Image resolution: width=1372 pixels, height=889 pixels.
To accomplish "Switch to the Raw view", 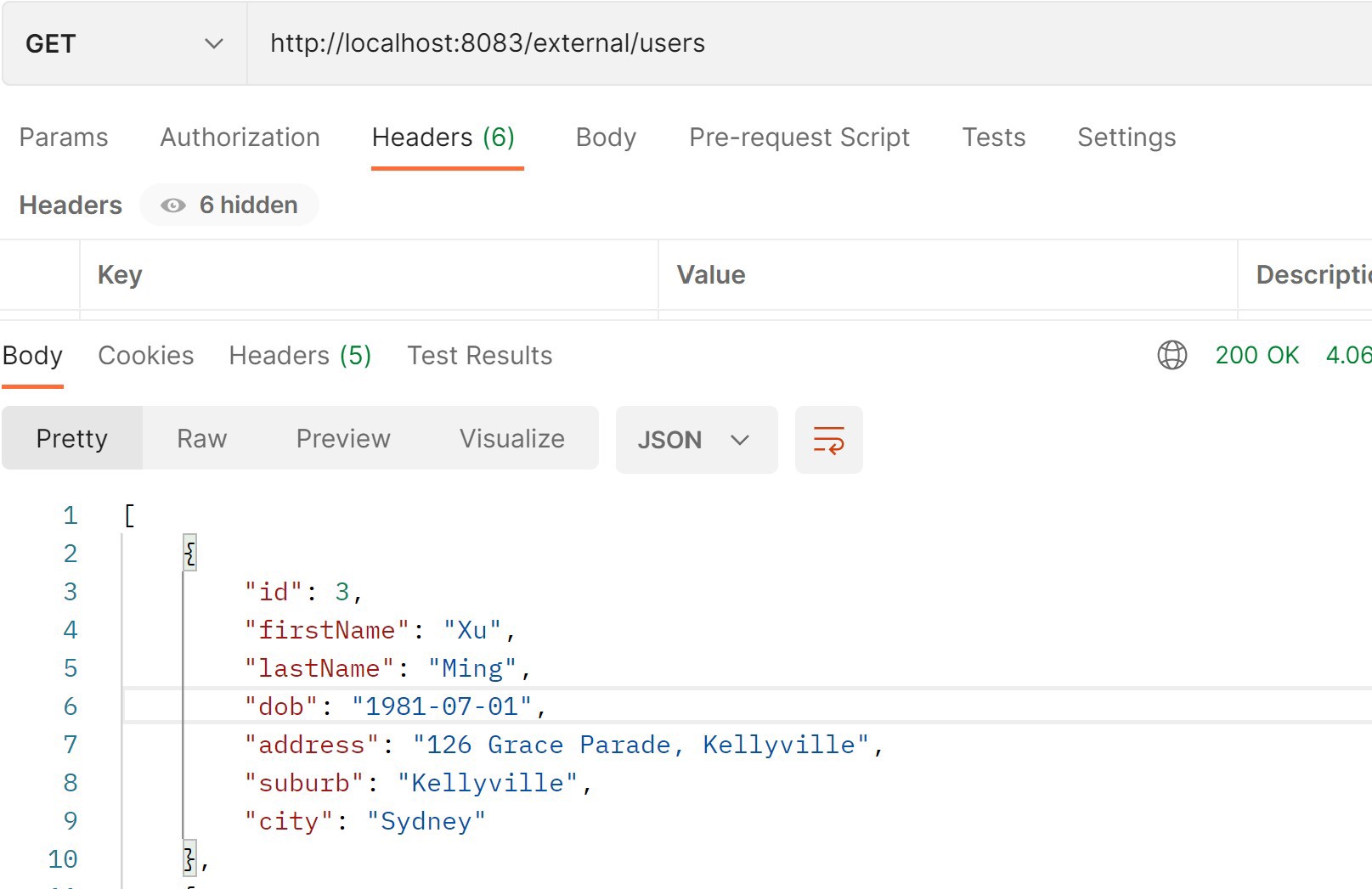I will [x=202, y=438].
